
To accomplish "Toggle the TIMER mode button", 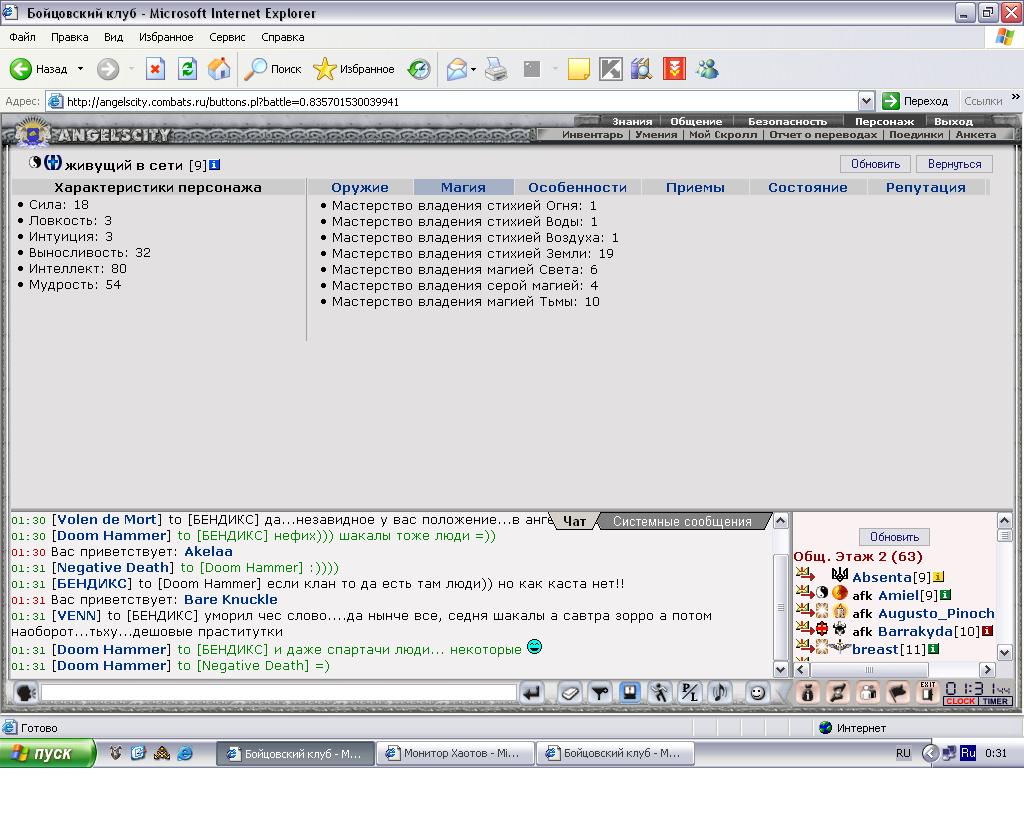I will tap(995, 701).
